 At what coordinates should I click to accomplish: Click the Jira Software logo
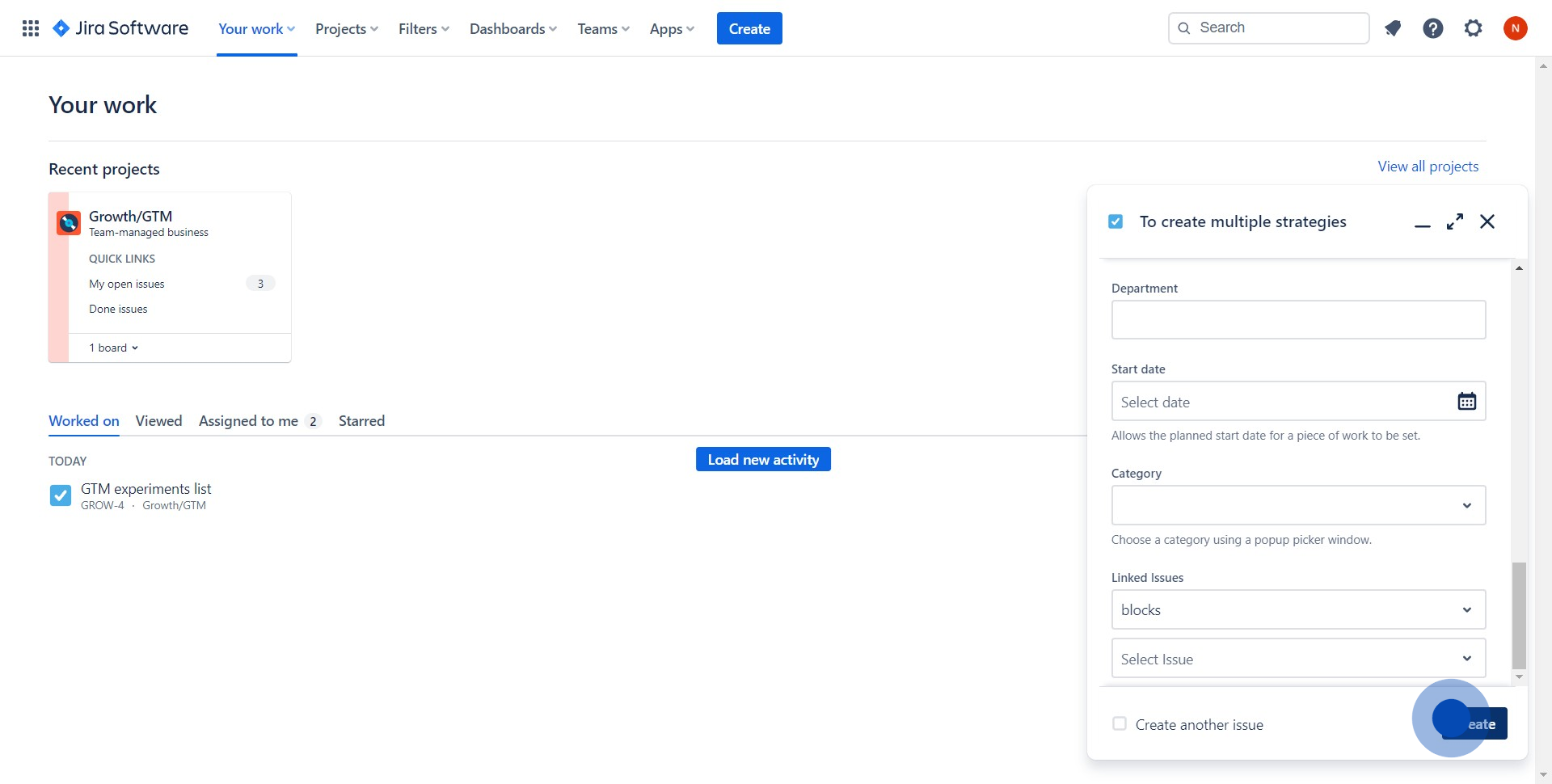coord(120,28)
